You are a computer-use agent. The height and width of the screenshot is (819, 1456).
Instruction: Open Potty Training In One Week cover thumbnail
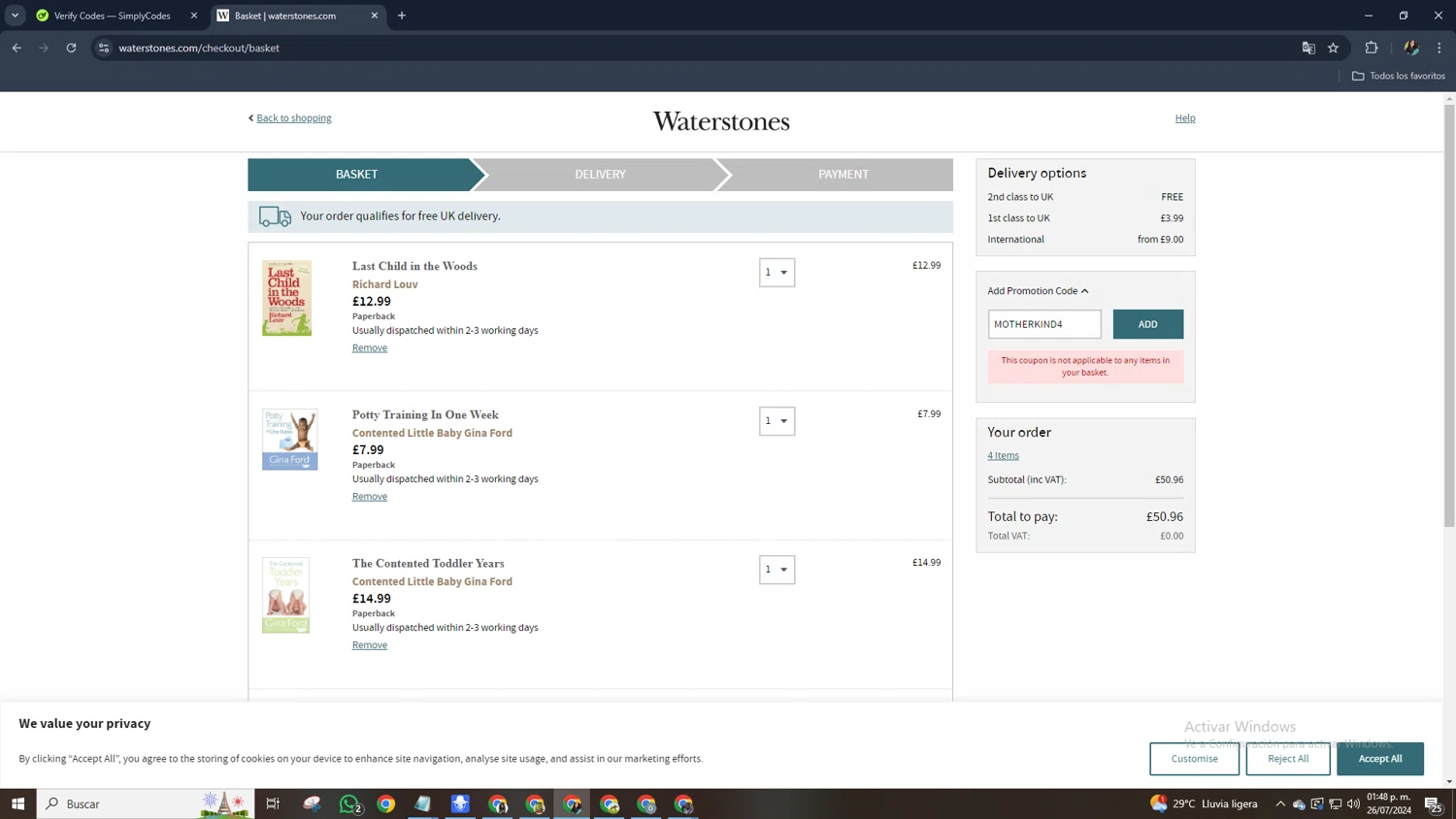point(289,440)
